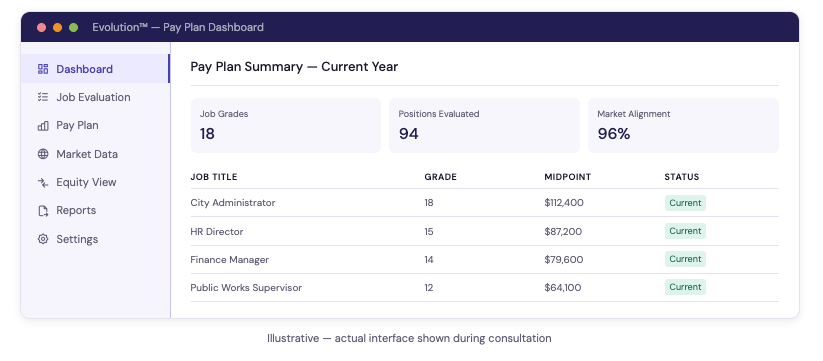Sort by the MIDPOINT column header
The width and height of the screenshot is (823, 361).
tap(568, 177)
